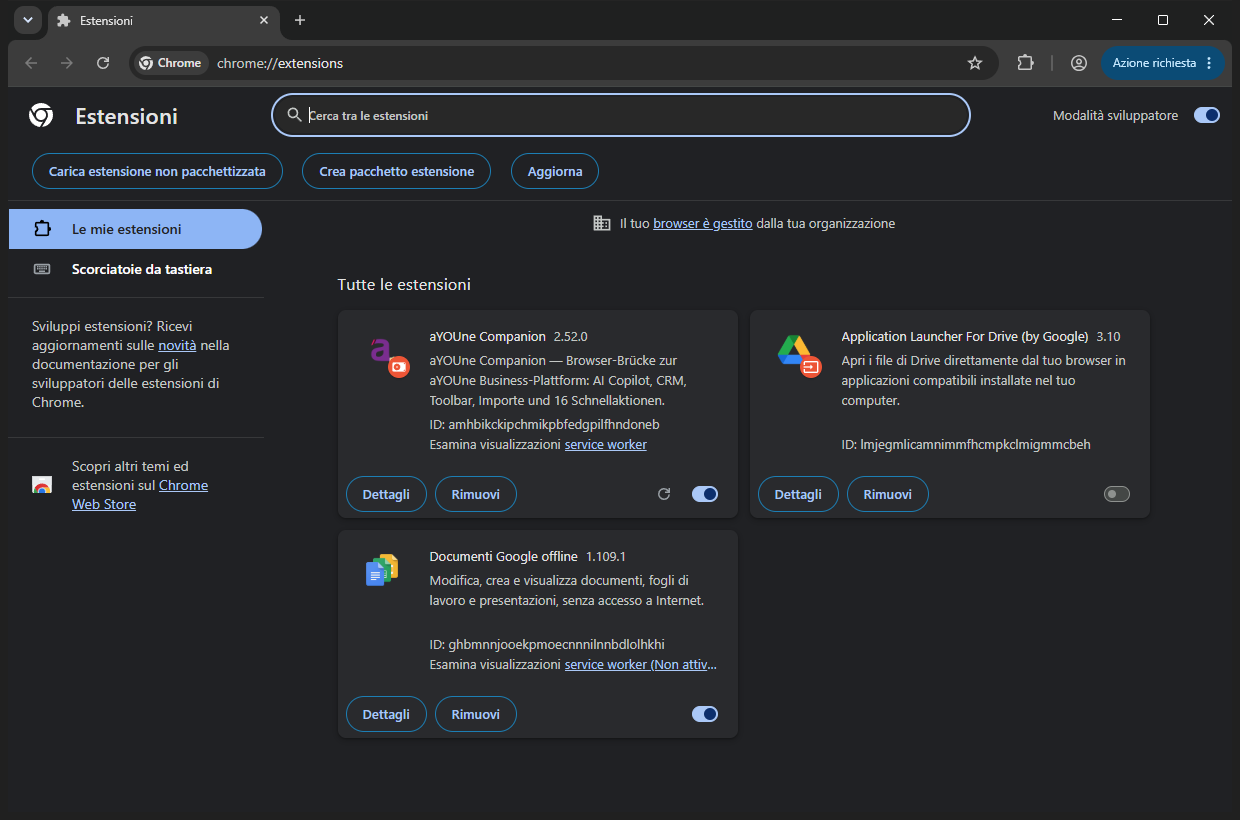Click ID lmjegmlicamnimmfhcmpkclmigmmcbeh text
1240x820 pixels.
pos(966,444)
